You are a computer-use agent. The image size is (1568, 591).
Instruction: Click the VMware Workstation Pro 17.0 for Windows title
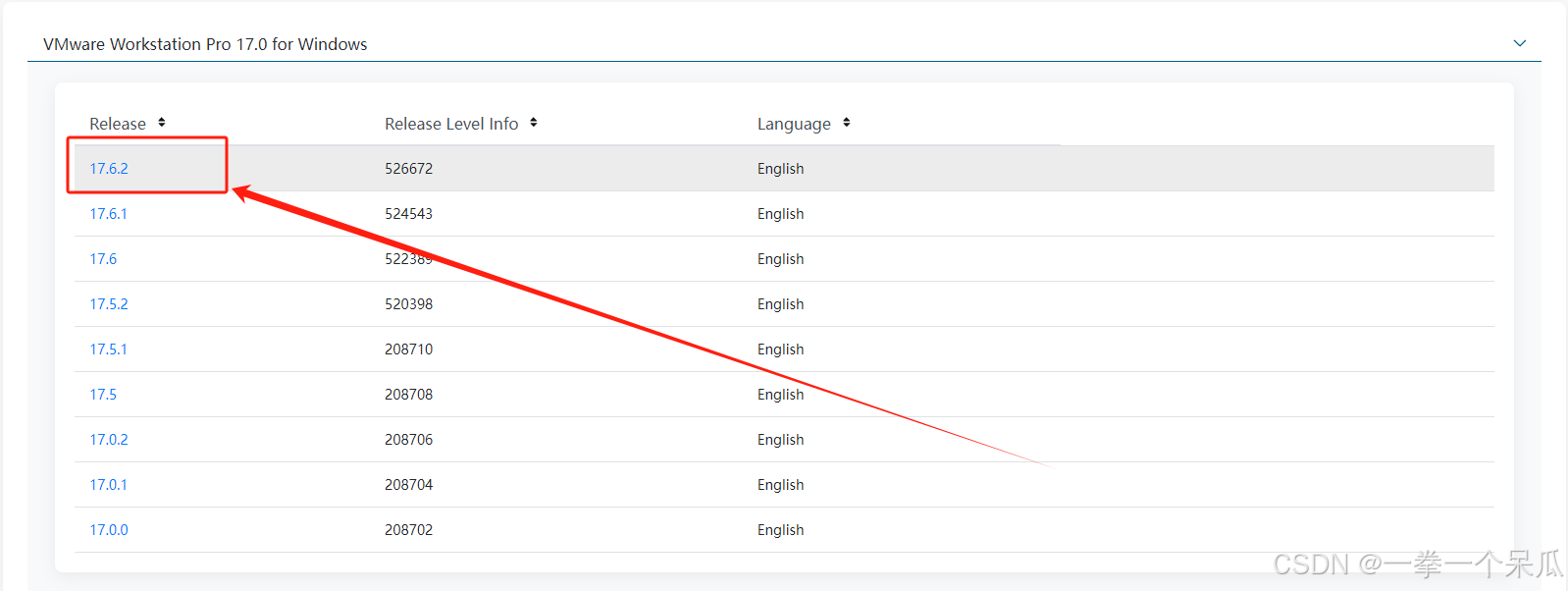pyautogui.click(x=205, y=44)
